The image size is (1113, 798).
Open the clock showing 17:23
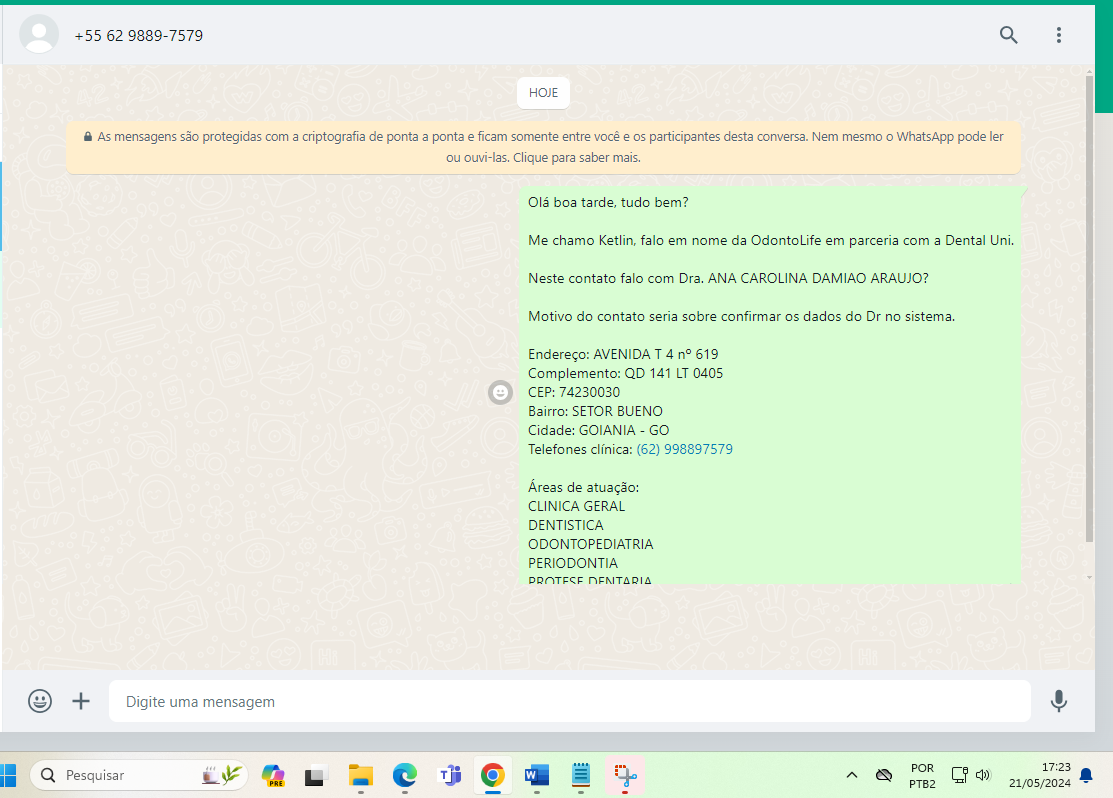(x=1040, y=775)
